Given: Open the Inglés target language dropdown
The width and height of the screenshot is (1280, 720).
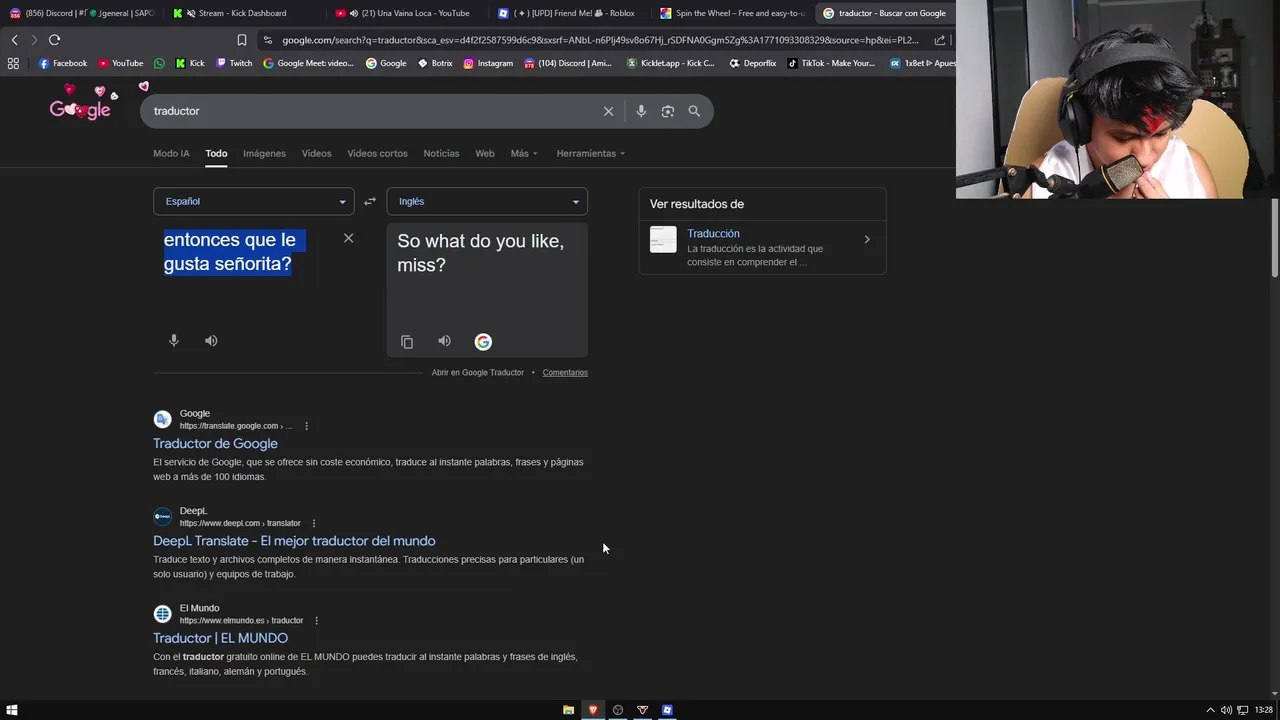Looking at the screenshot, I should (487, 201).
